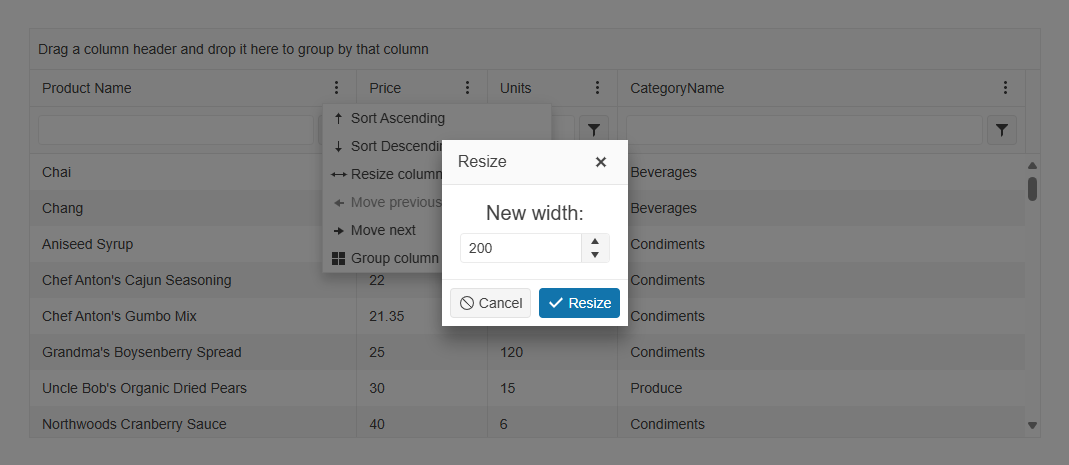Click the New width input field
Screen dimensions: 1069x465
520,248
